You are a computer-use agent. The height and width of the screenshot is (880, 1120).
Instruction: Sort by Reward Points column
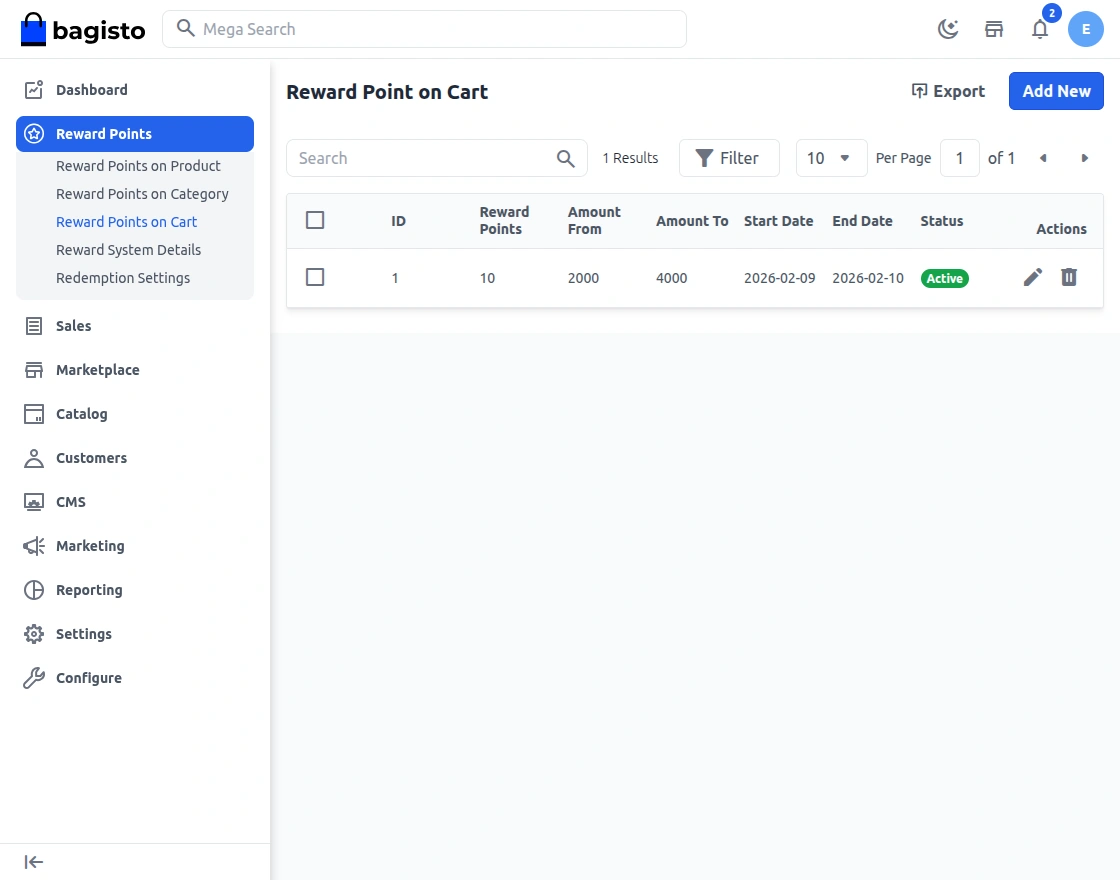(504, 221)
